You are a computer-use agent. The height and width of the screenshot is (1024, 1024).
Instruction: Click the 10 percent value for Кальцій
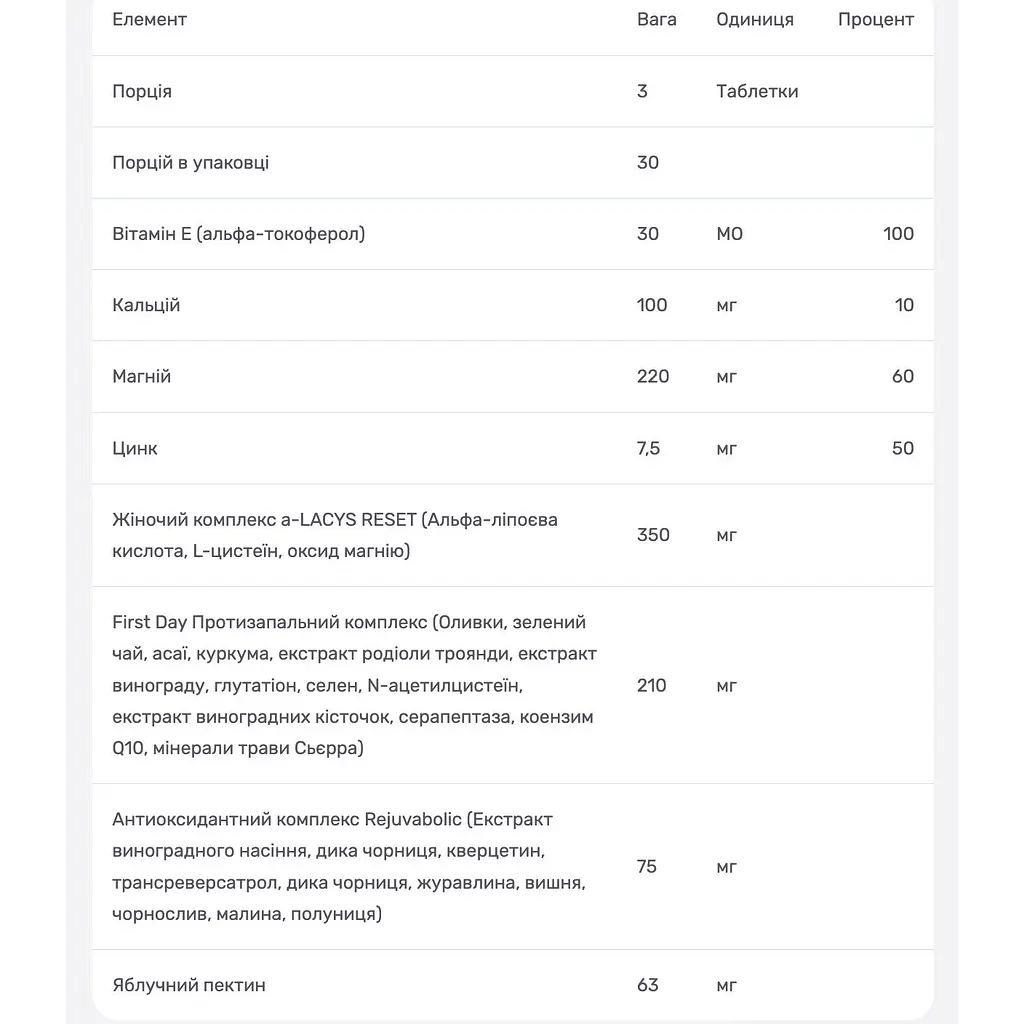coord(904,305)
